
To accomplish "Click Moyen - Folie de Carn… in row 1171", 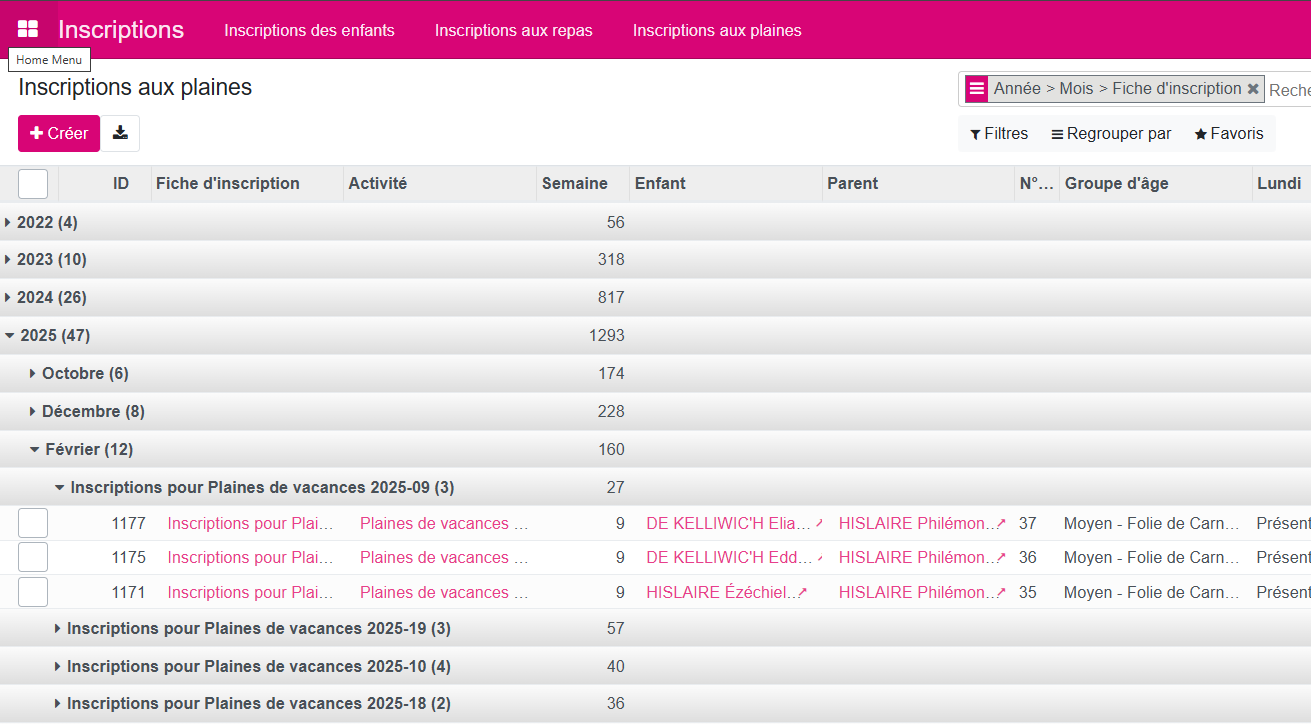I will tap(1151, 592).
